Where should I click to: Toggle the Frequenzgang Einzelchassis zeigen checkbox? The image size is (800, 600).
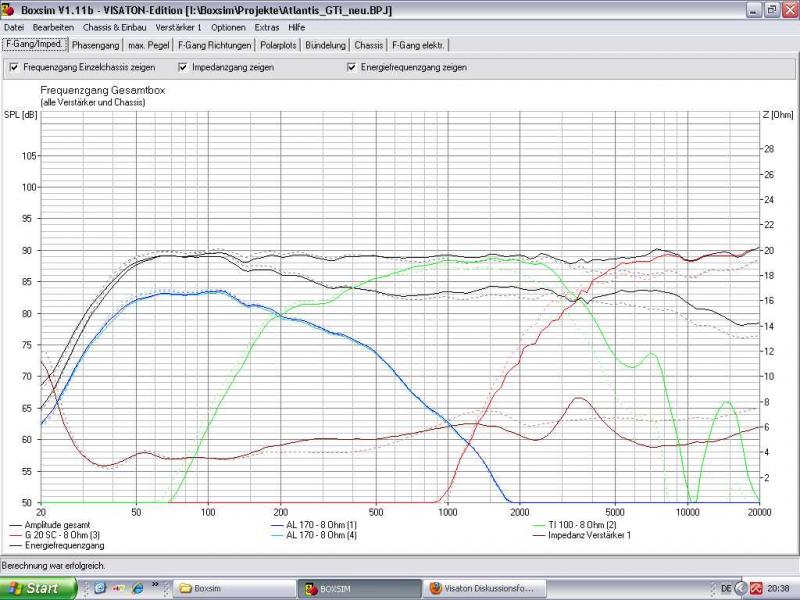coord(14,68)
